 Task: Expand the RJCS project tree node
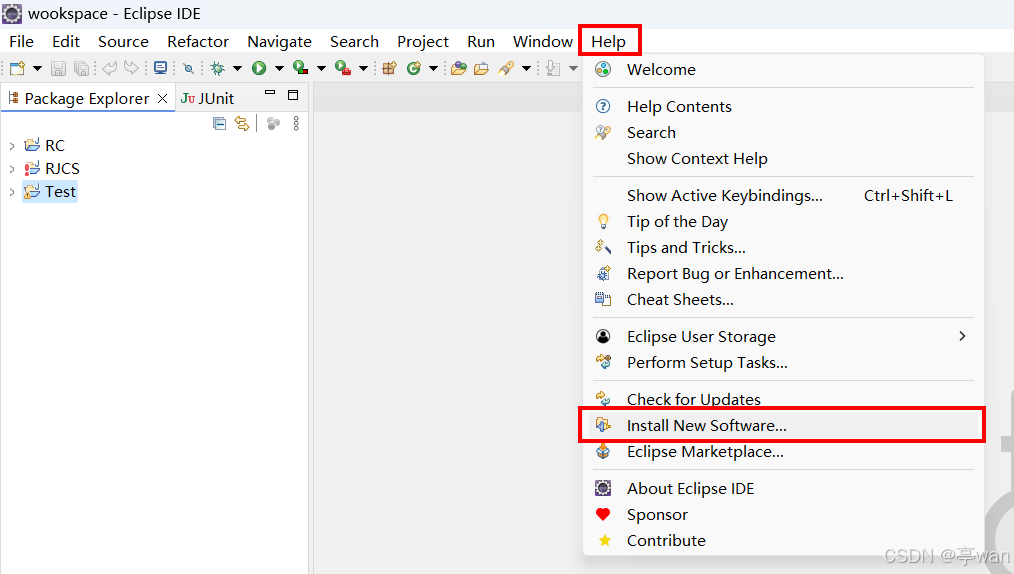coord(12,169)
